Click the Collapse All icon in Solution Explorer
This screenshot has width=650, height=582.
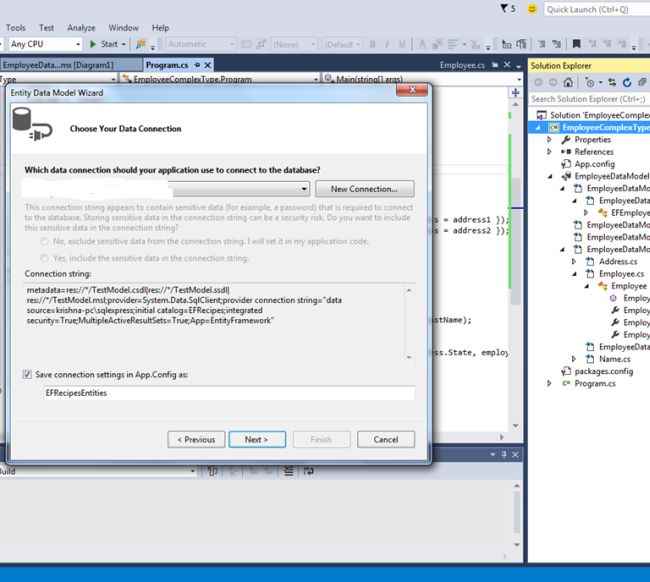[642, 82]
